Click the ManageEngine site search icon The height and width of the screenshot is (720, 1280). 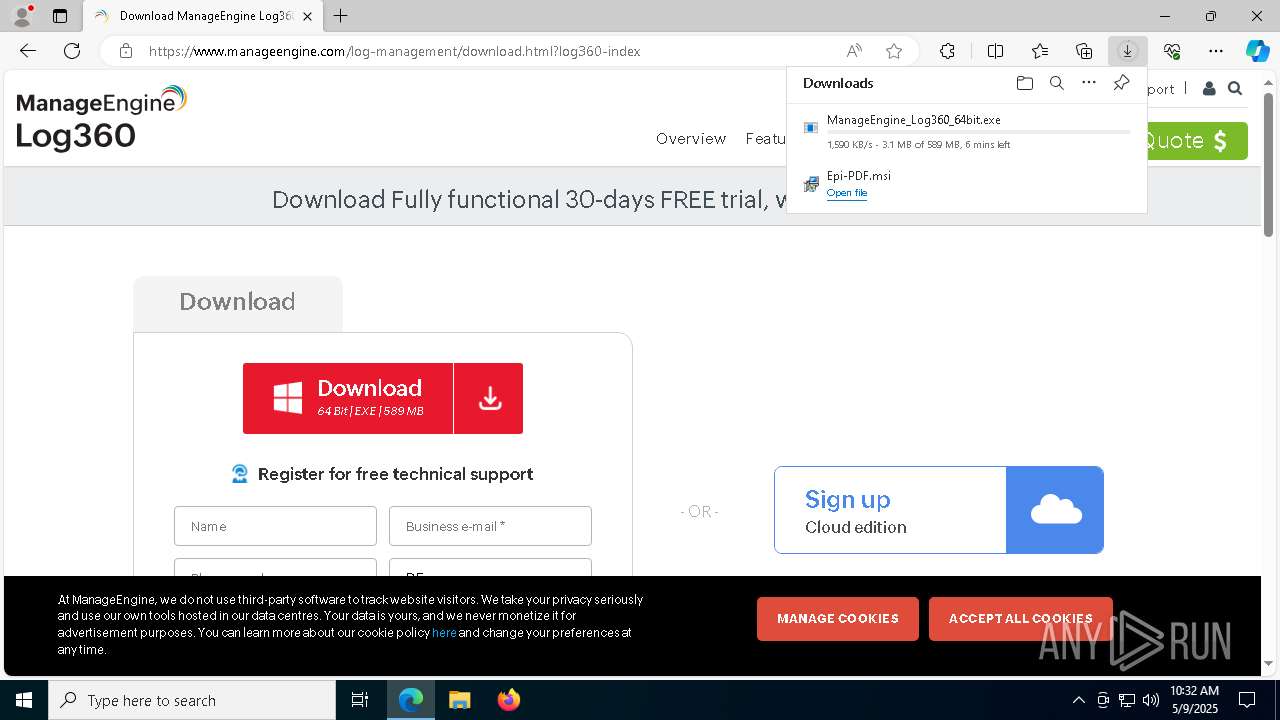point(1235,89)
